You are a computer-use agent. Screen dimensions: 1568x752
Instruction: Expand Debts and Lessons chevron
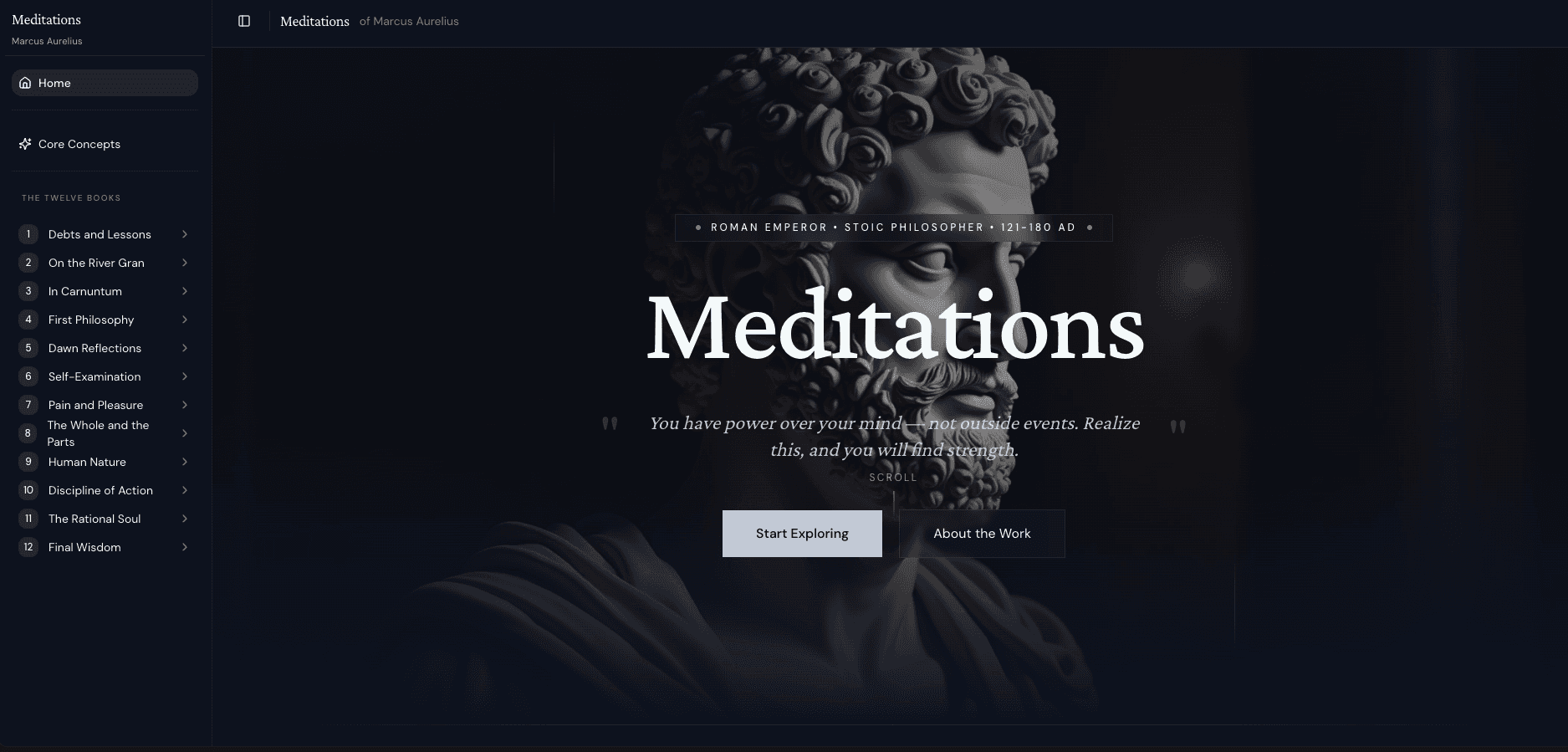(x=185, y=234)
